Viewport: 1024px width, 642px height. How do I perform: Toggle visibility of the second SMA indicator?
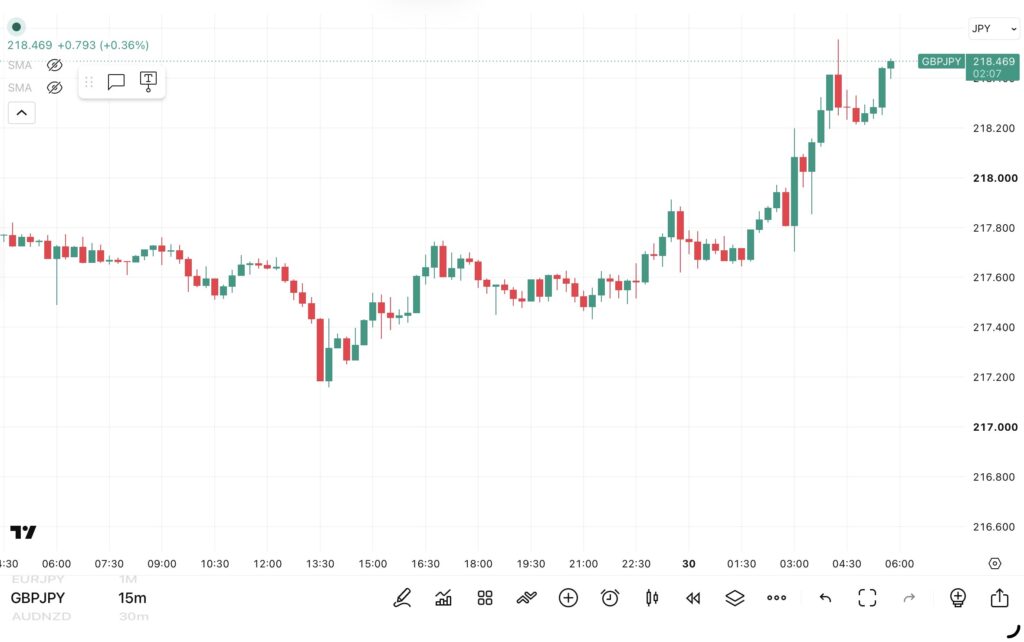pos(55,88)
